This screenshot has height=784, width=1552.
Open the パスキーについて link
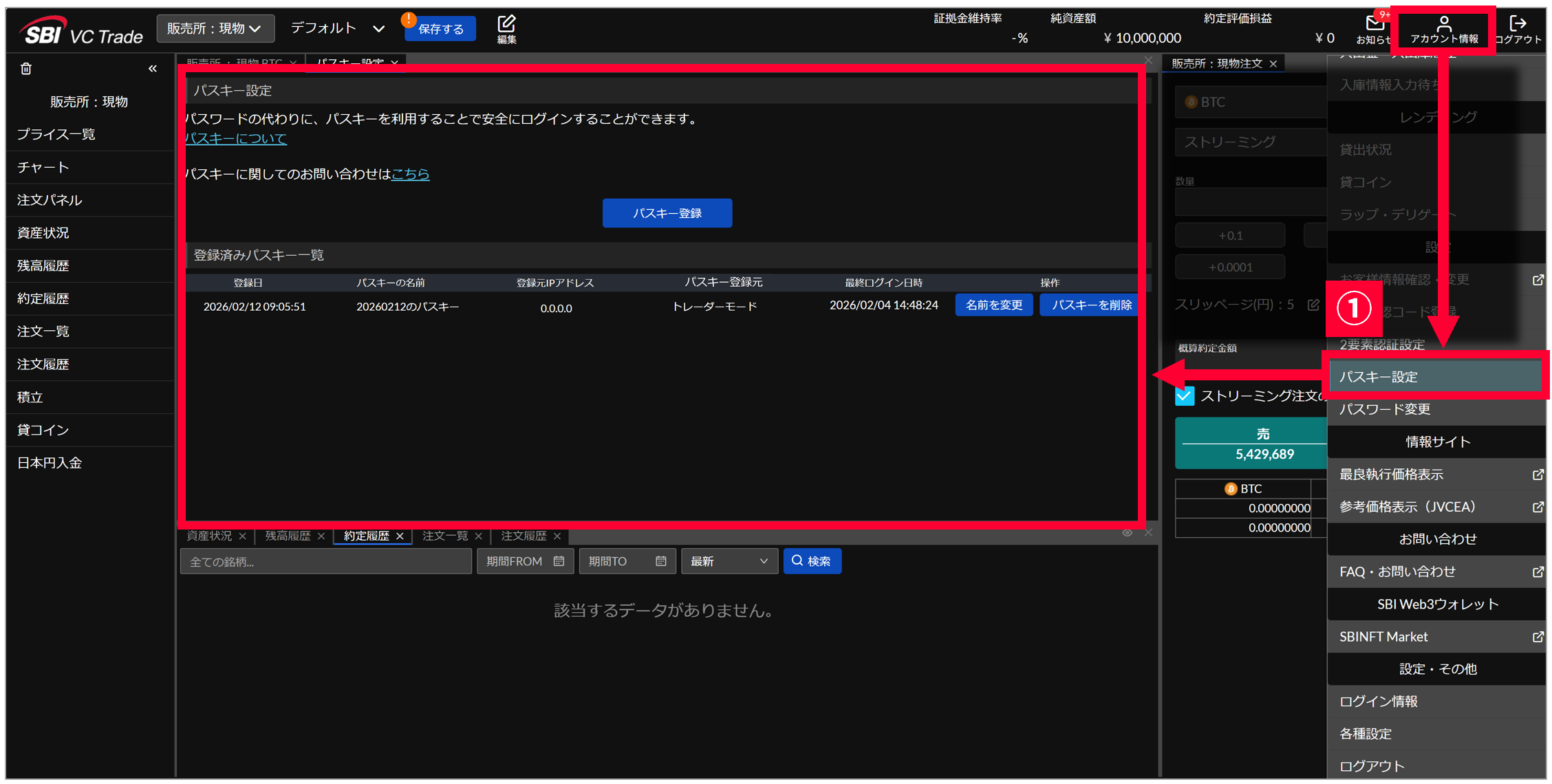point(236,138)
